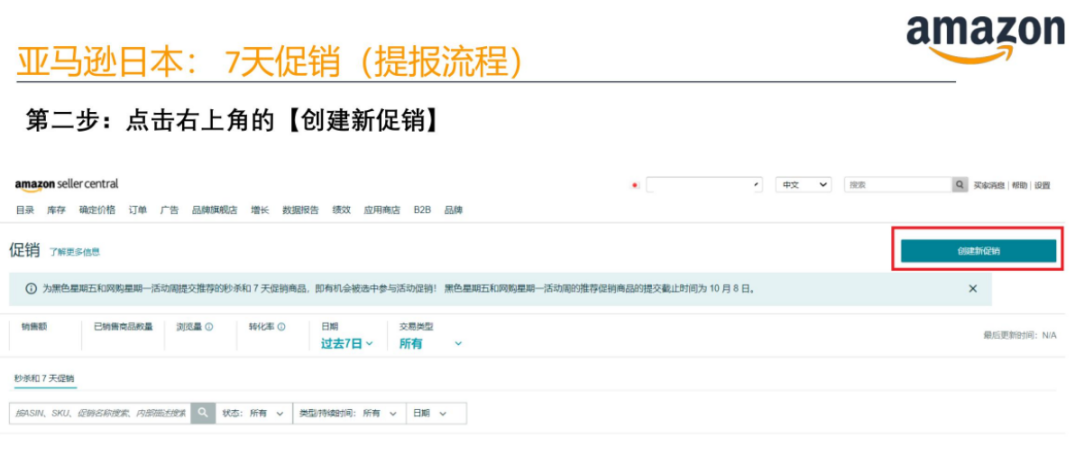1084x466 pixels.
Task: Click the info icon next to 转化率
Action: coord(281,327)
